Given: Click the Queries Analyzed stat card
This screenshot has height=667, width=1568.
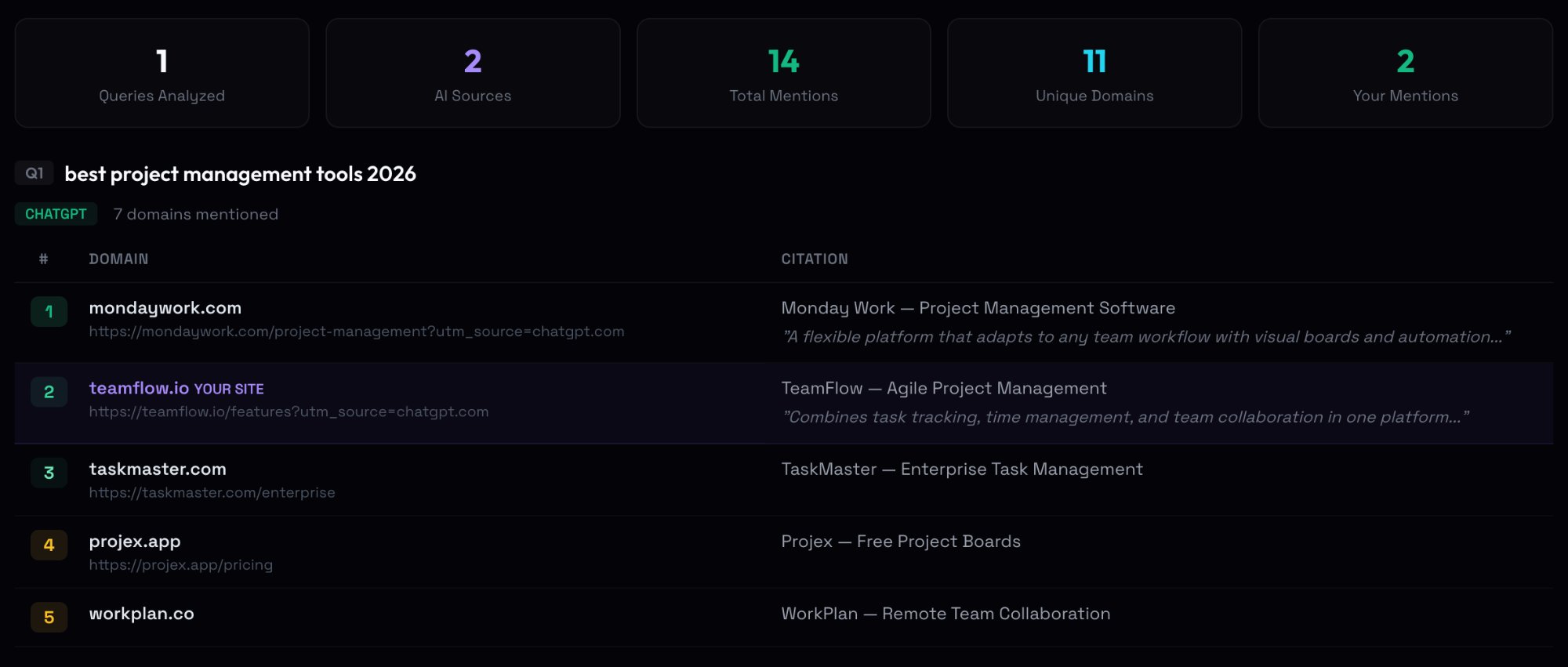Looking at the screenshot, I should pos(162,73).
